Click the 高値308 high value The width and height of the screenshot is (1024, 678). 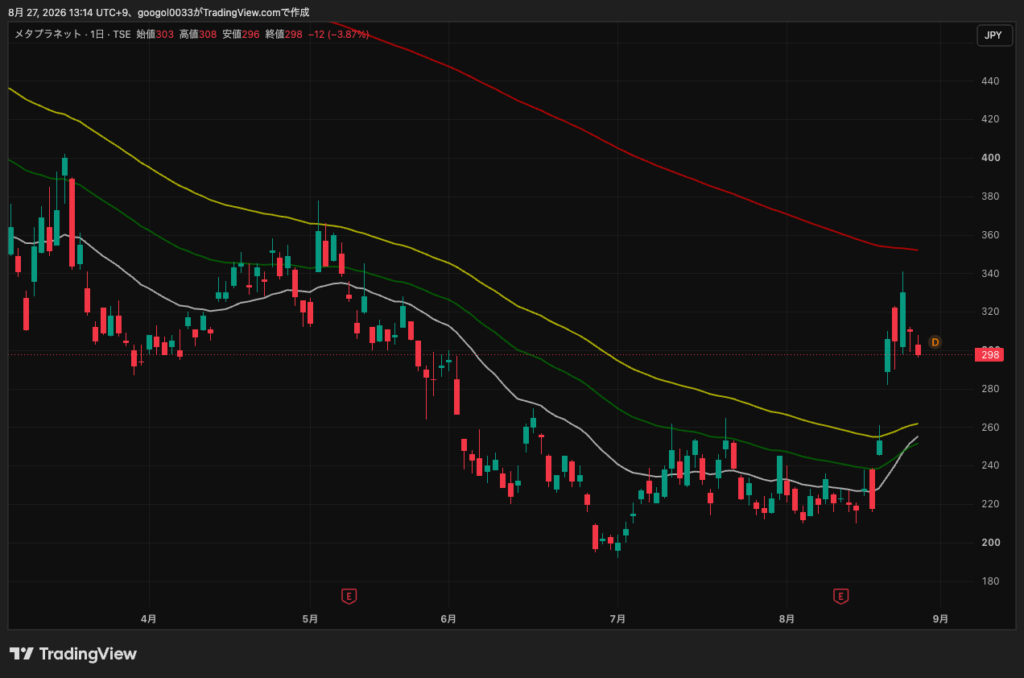(x=198, y=34)
